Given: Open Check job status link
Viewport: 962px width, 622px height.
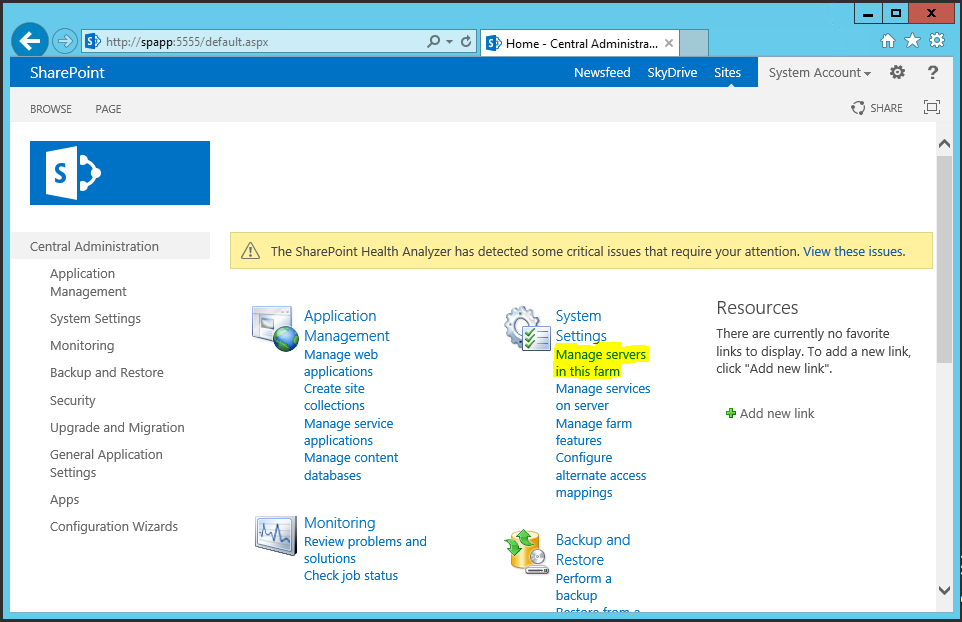Looking at the screenshot, I should (x=351, y=575).
